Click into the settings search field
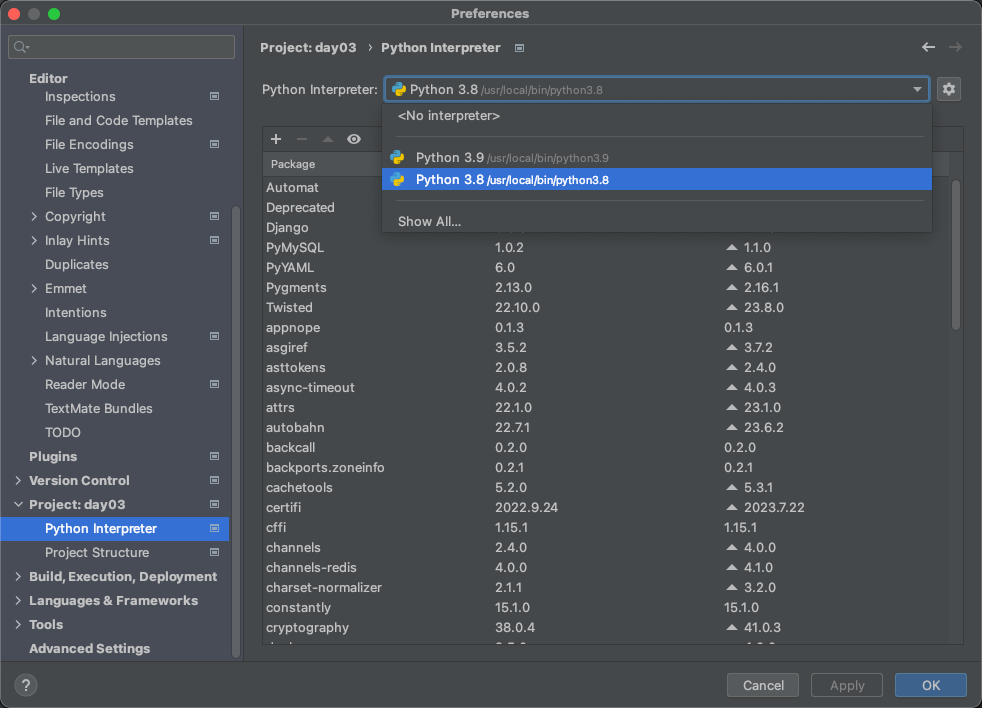Image resolution: width=982 pixels, height=708 pixels. pyautogui.click(x=121, y=47)
